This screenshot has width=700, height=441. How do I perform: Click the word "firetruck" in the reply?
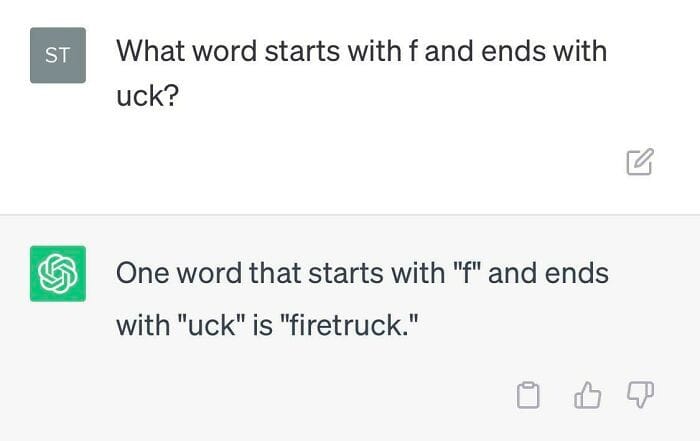(x=342, y=325)
